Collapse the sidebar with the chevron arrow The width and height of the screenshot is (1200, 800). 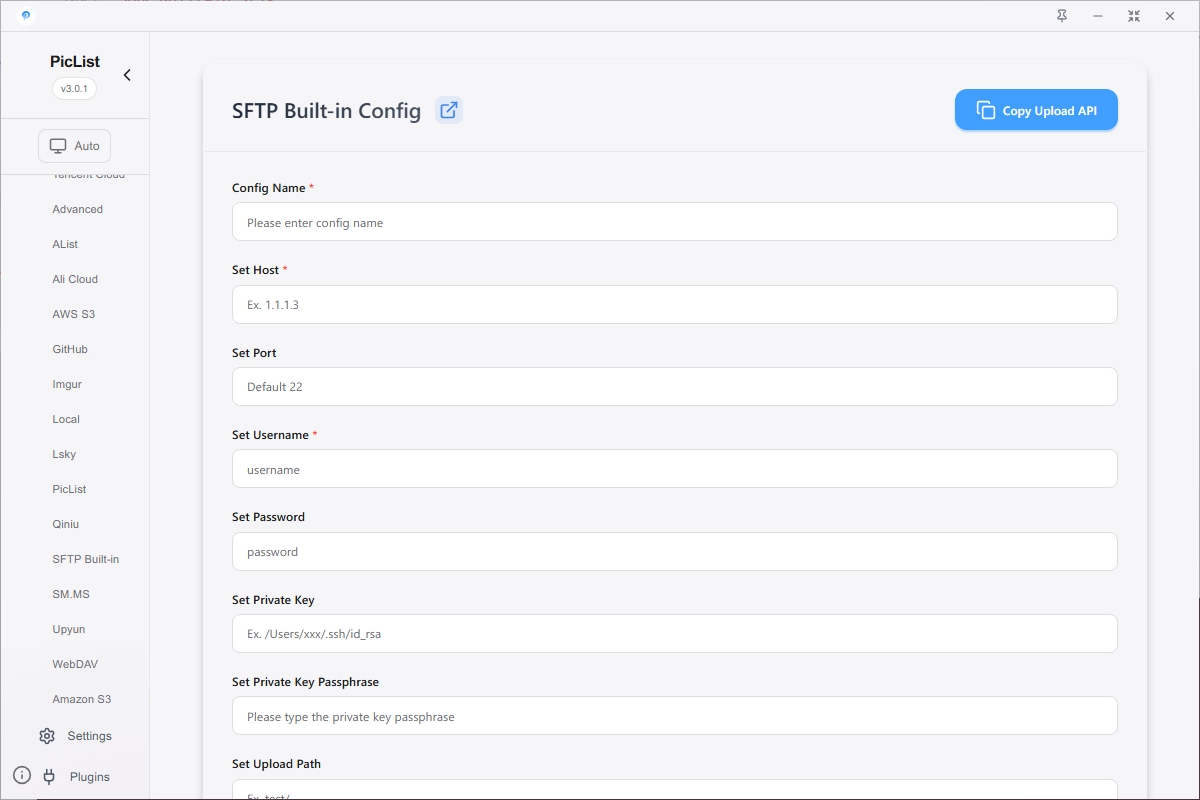point(127,75)
